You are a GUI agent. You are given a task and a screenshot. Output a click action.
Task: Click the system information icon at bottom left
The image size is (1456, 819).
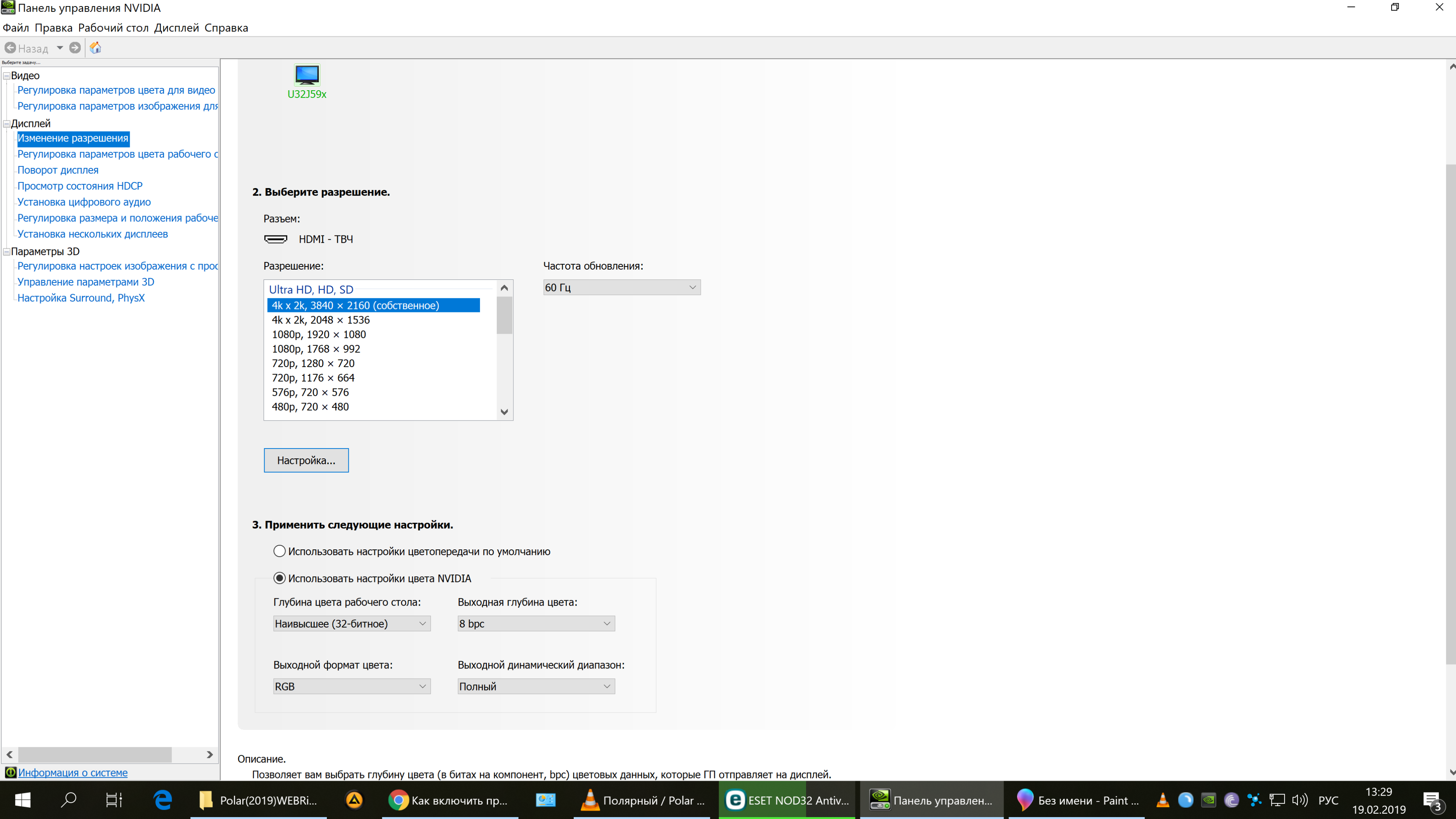click(10, 772)
